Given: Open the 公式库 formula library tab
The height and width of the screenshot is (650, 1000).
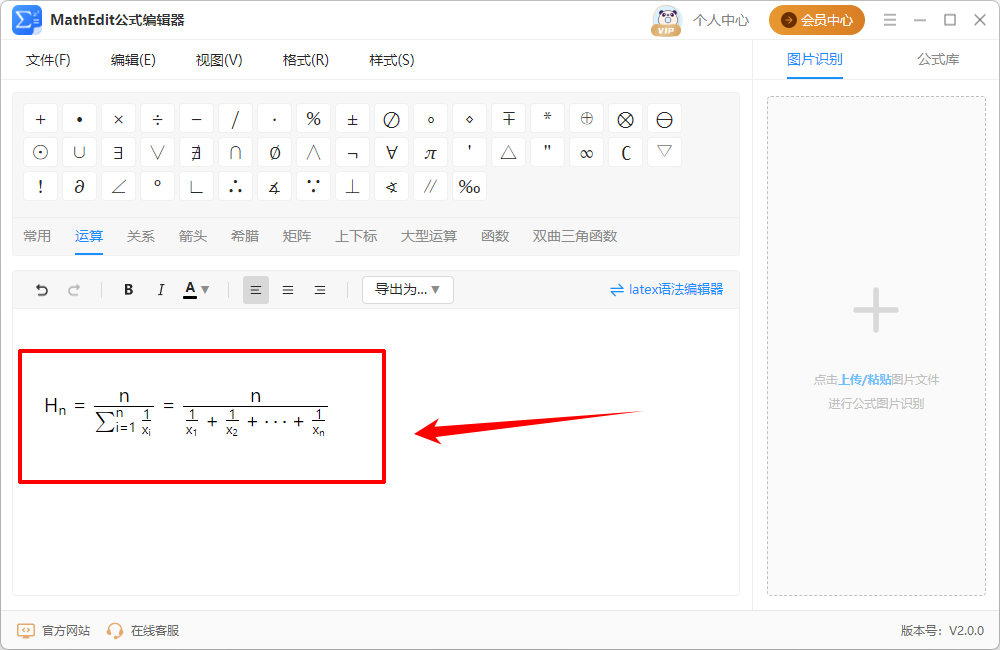Looking at the screenshot, I should click(938, 59).
